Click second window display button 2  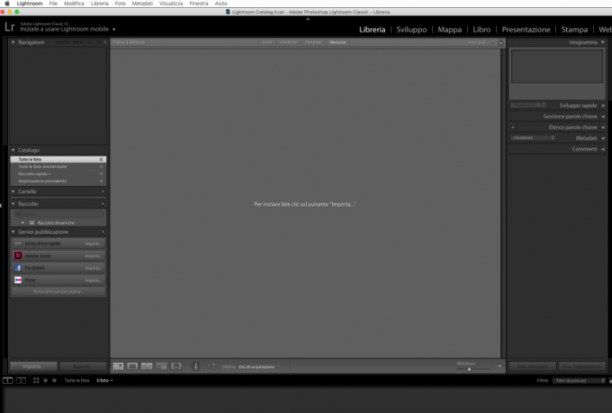pos(21,380)
